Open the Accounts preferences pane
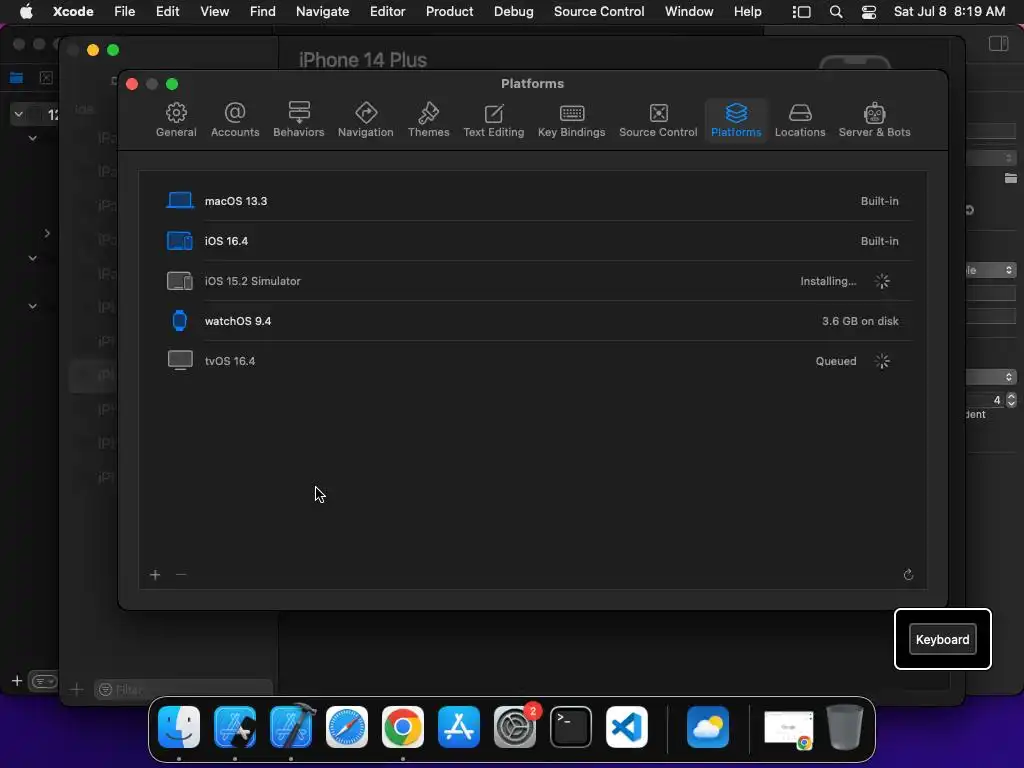 pos(235,120)
